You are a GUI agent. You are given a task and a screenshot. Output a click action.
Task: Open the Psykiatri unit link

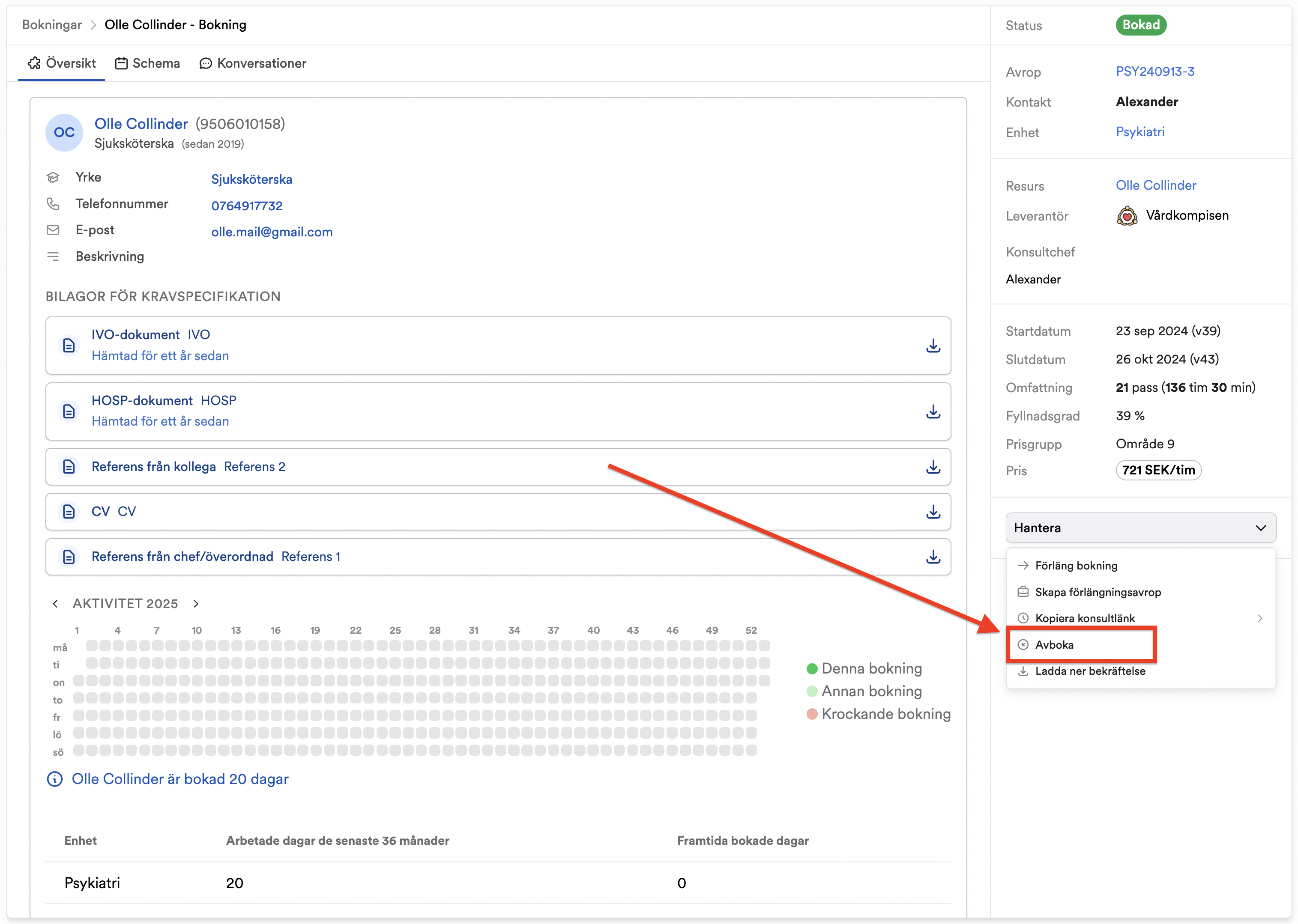(1140, 131)
